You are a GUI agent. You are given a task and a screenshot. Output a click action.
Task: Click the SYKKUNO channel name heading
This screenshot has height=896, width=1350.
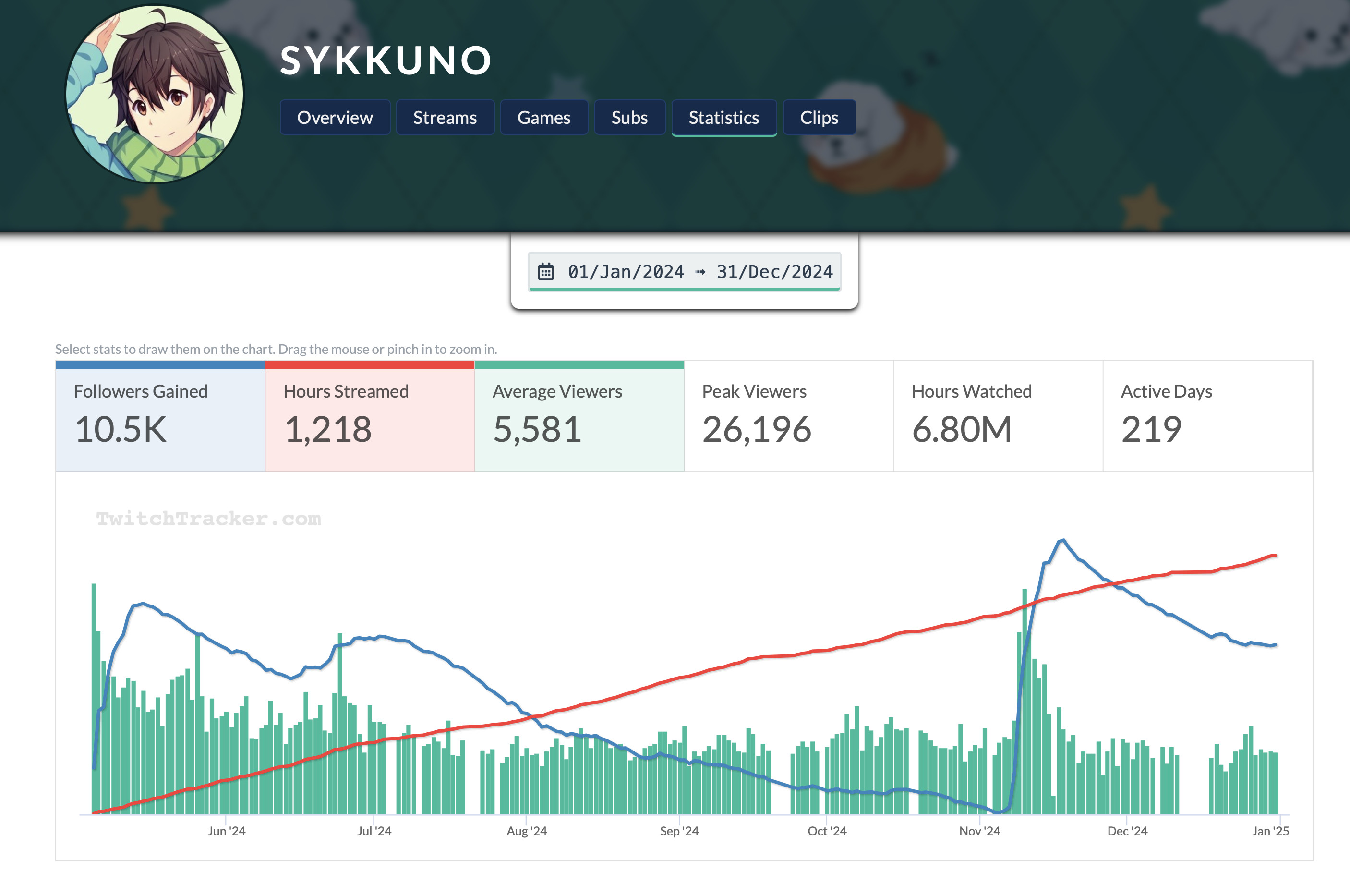click(x=386, y=61)
